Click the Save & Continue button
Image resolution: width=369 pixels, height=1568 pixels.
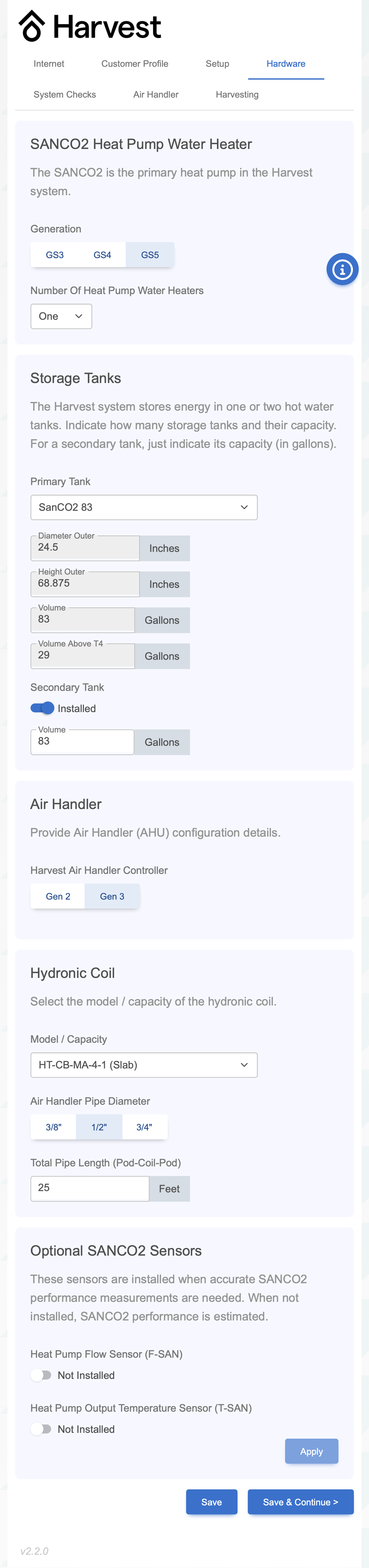(x=301, y=1502)
